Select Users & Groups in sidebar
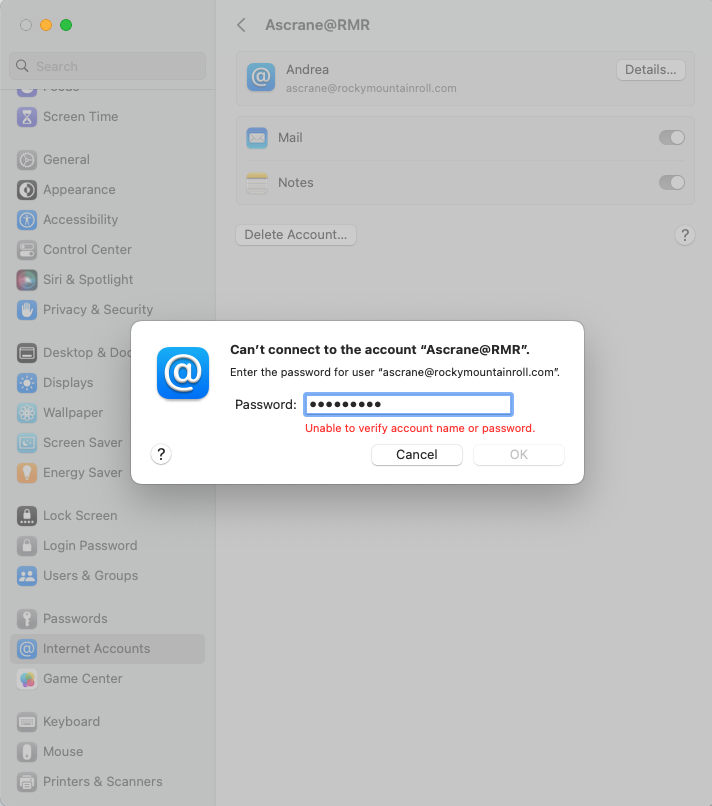The height and width of the screenshot is (806, 712). click(90, 576)
